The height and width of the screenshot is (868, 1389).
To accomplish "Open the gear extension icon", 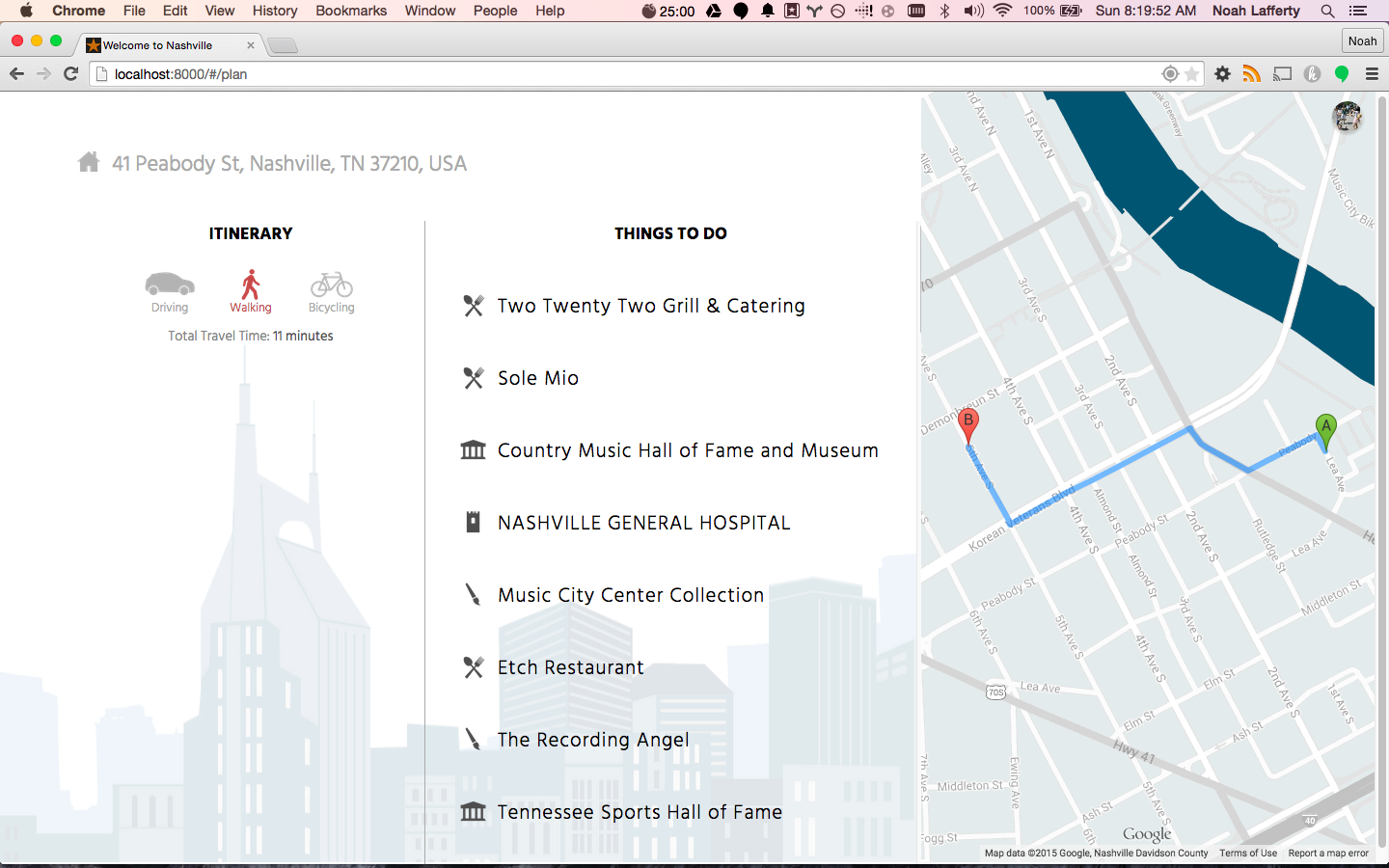I will [x=1222, y=74].
